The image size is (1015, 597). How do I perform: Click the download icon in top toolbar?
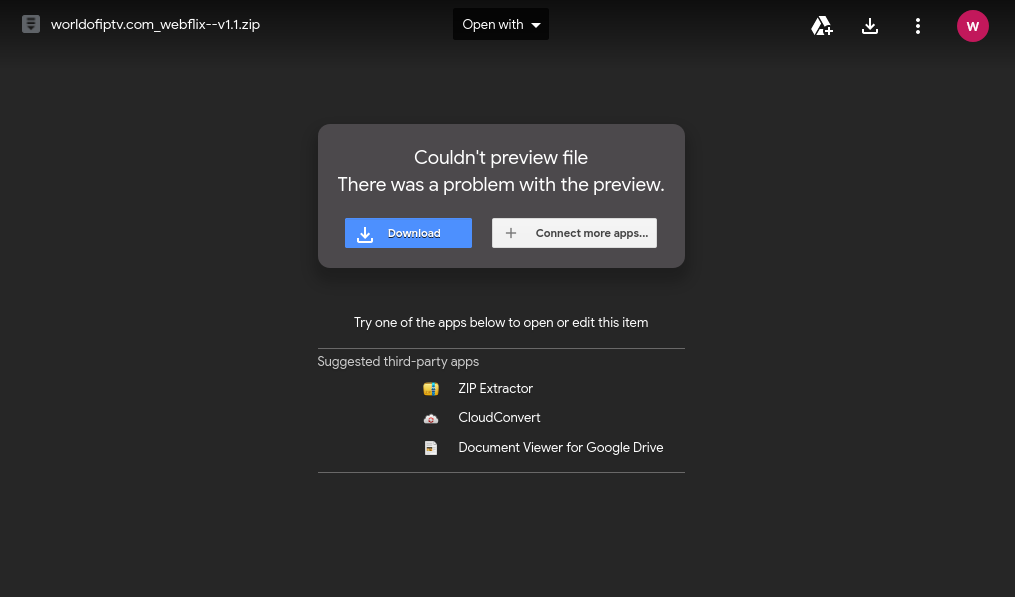click(870, 26)
